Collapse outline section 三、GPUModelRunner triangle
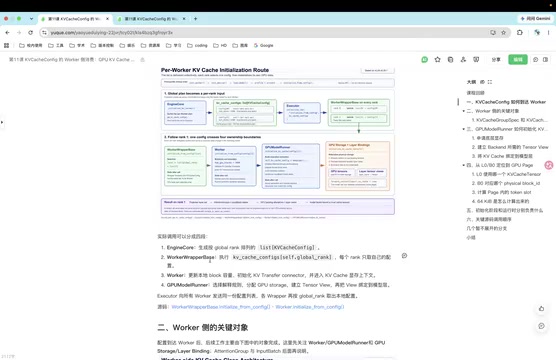This screenshot has width=556, height=360. 463,129
